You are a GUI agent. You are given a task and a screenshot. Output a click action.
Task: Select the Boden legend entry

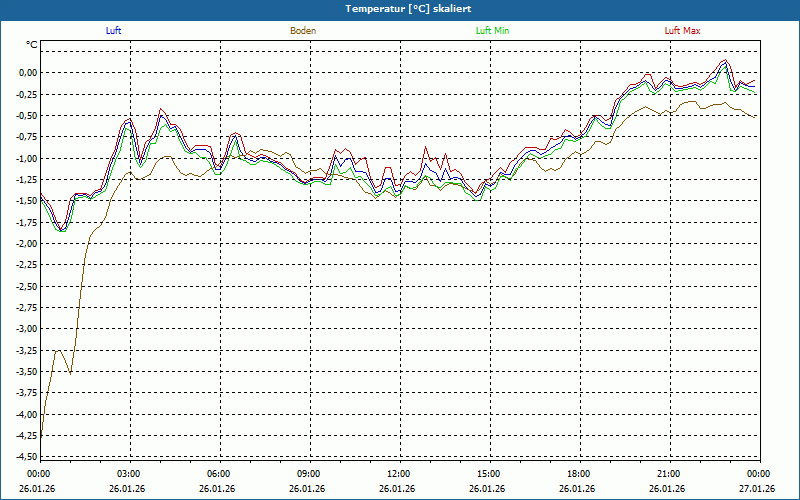303,31
